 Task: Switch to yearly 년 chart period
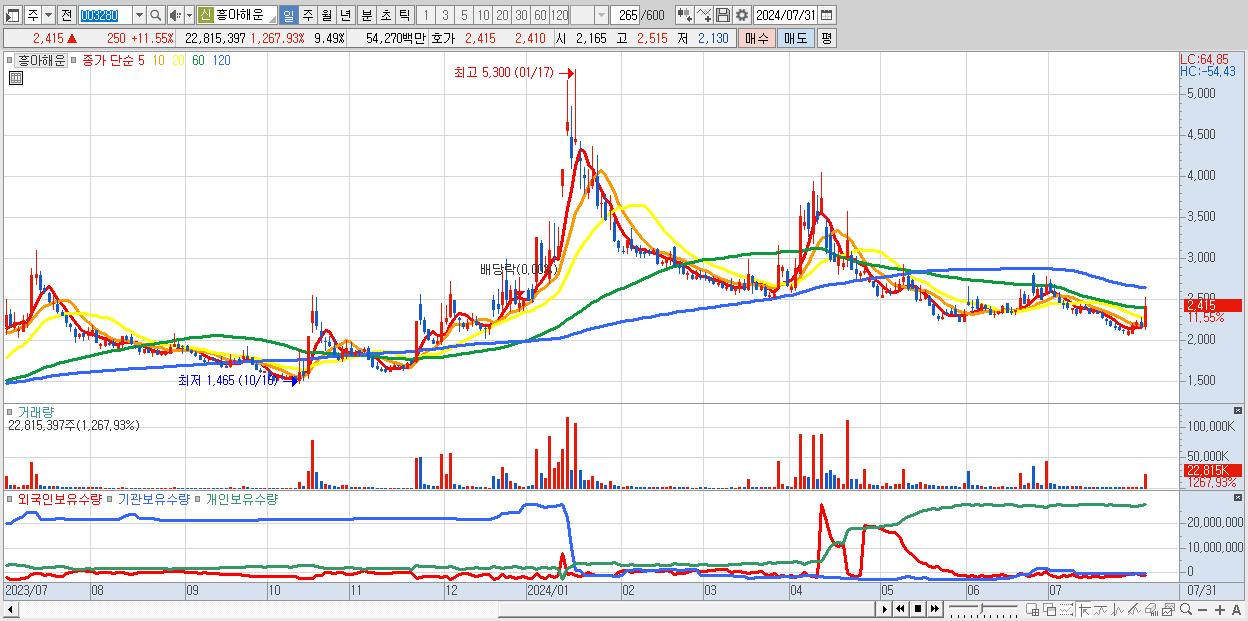point(345,15)
